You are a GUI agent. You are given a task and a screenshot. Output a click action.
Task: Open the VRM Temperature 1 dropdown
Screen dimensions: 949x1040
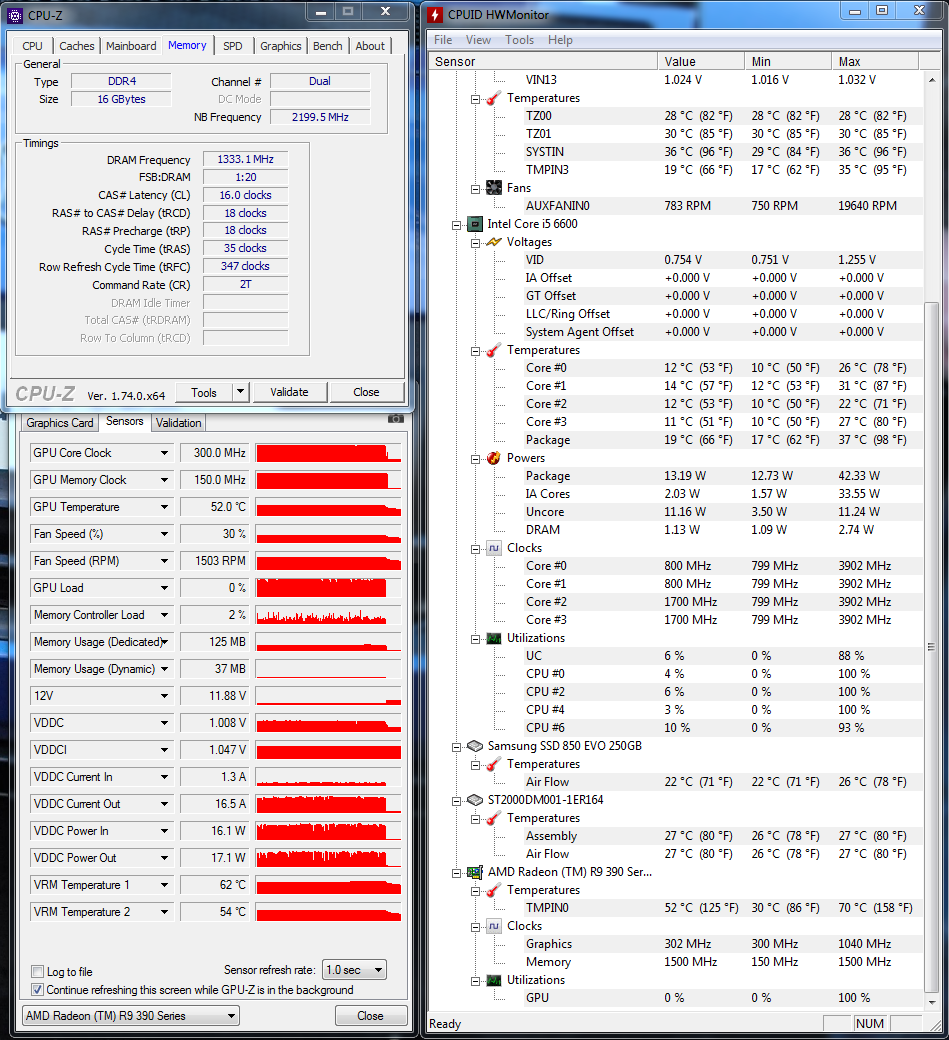click(164, 885)
